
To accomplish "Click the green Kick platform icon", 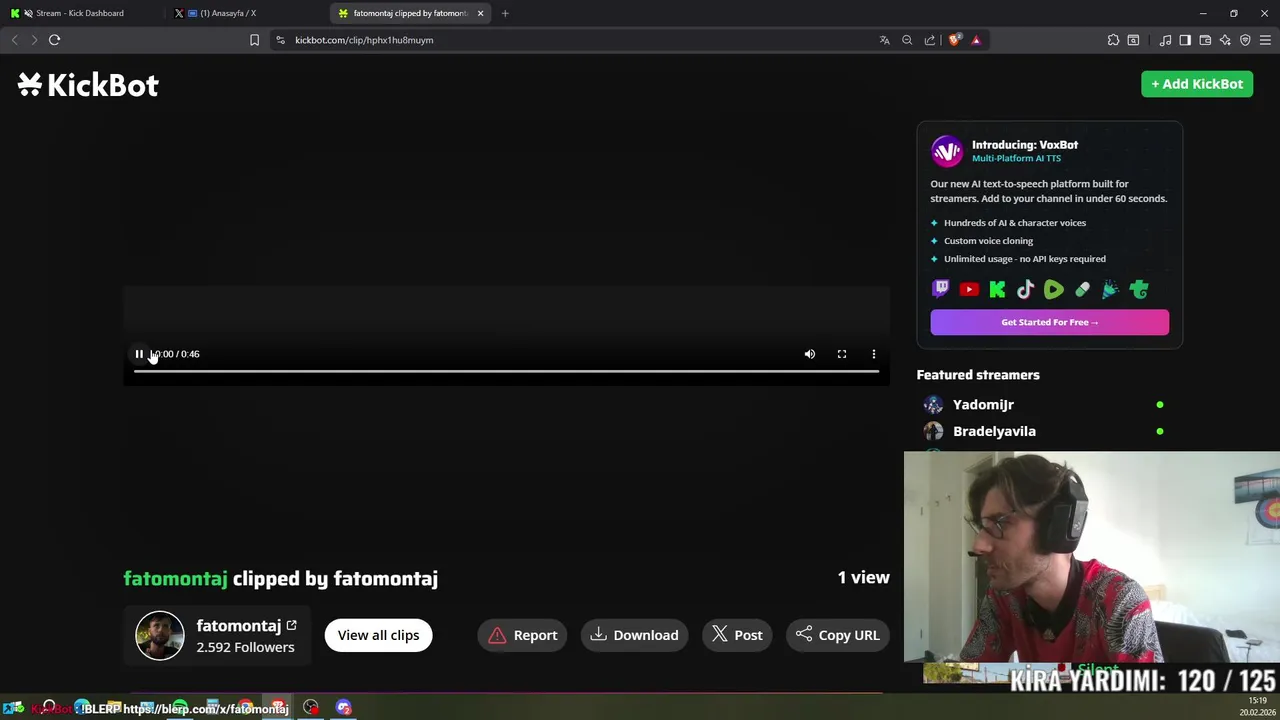I will pyautogui.click(x=997, y=290).
